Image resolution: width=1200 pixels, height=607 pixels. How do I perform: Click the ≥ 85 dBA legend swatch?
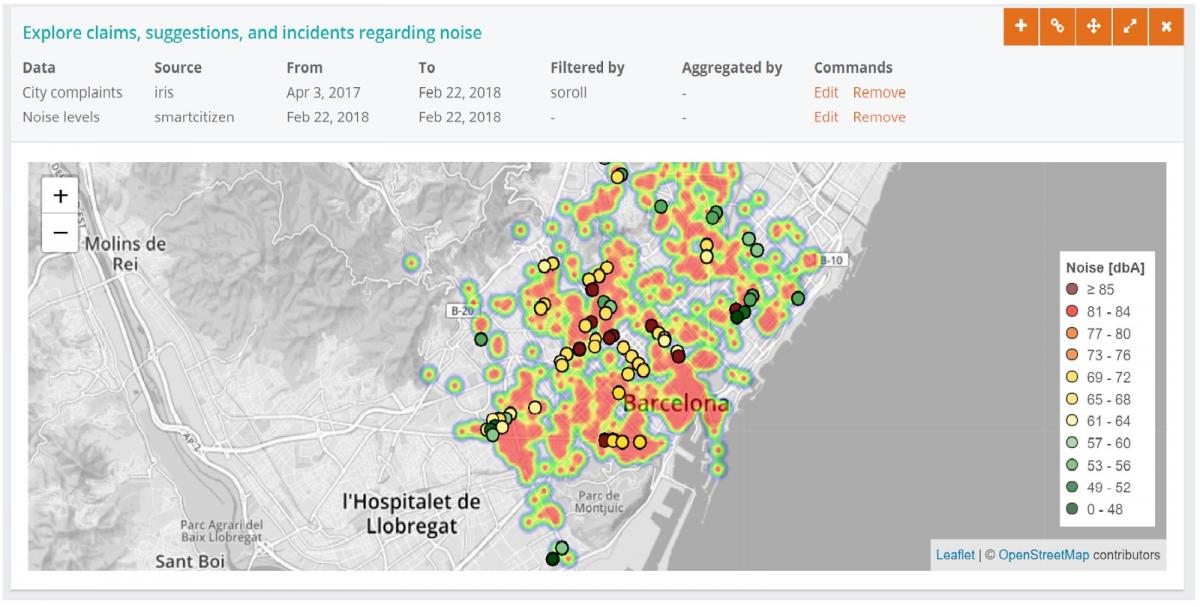(1072, 290)
